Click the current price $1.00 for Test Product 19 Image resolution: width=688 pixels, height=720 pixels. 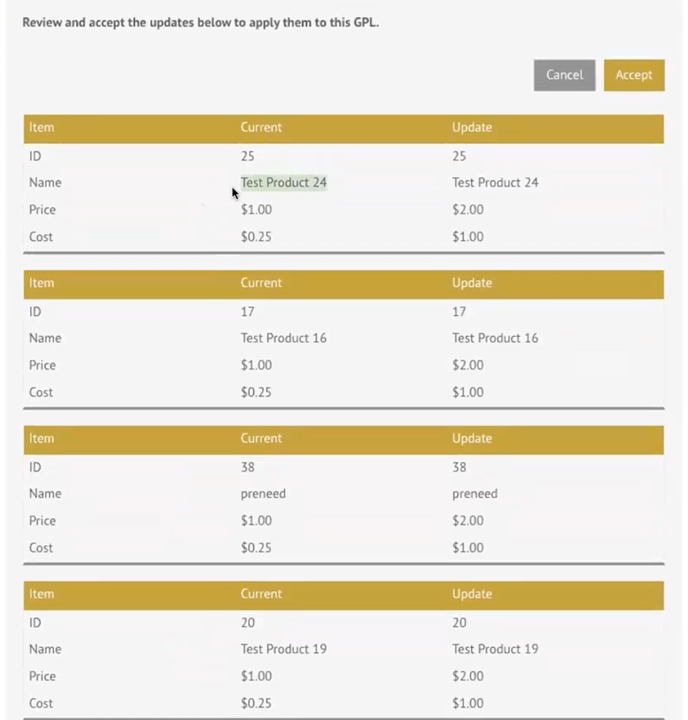[x=256, y=676]
